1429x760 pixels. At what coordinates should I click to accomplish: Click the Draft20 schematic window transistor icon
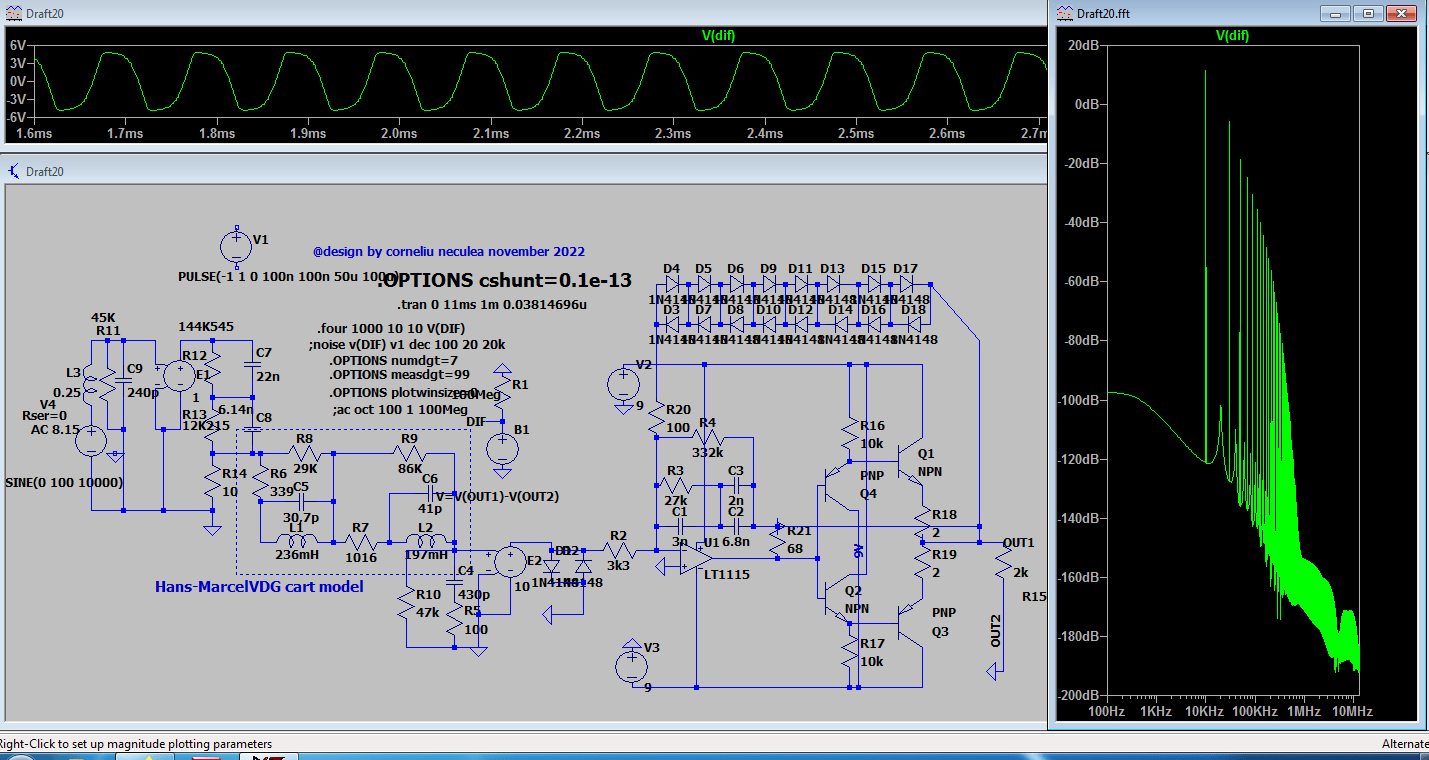(x=14, y=171)
